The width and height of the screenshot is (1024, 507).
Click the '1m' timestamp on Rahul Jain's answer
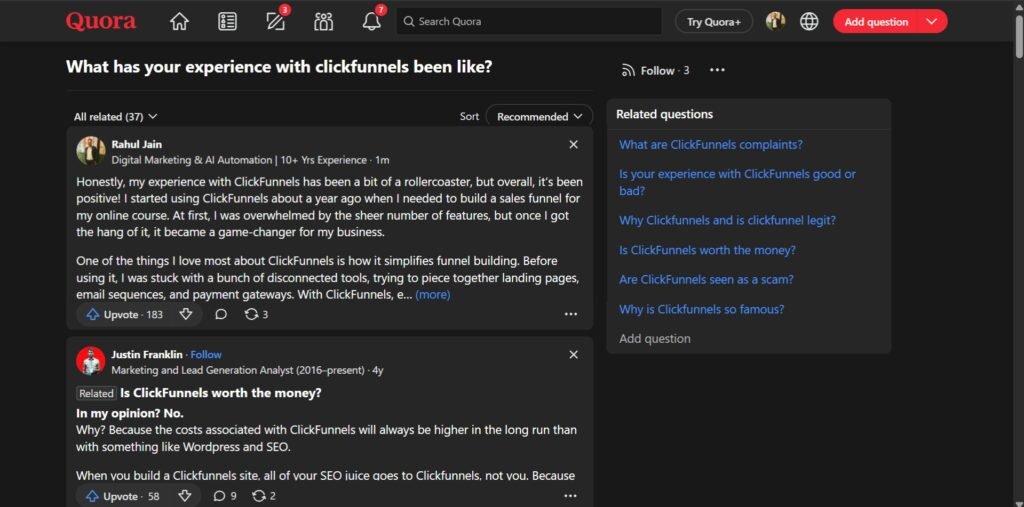point(383,160)
